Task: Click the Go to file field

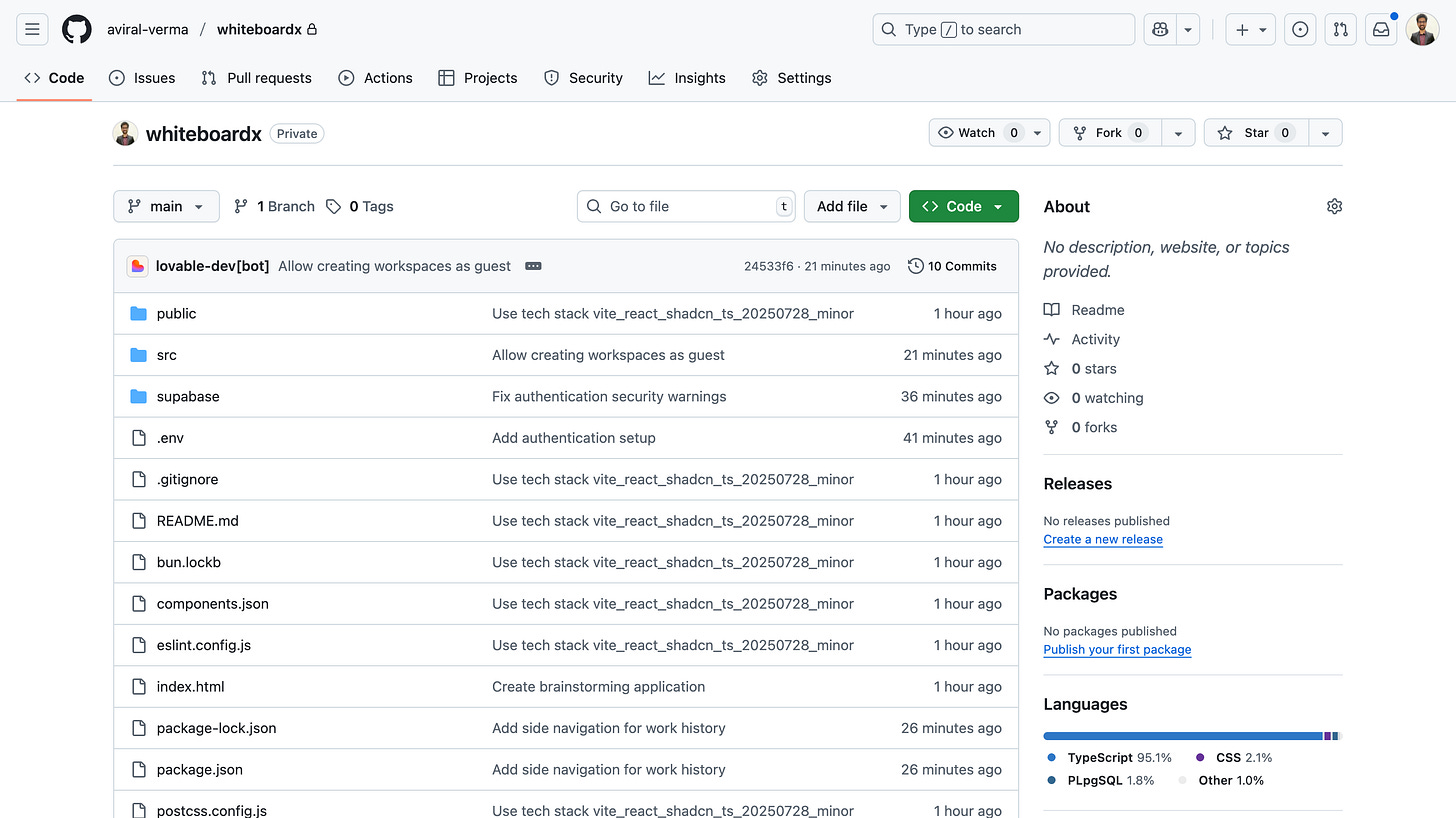Action: point(686,206)
